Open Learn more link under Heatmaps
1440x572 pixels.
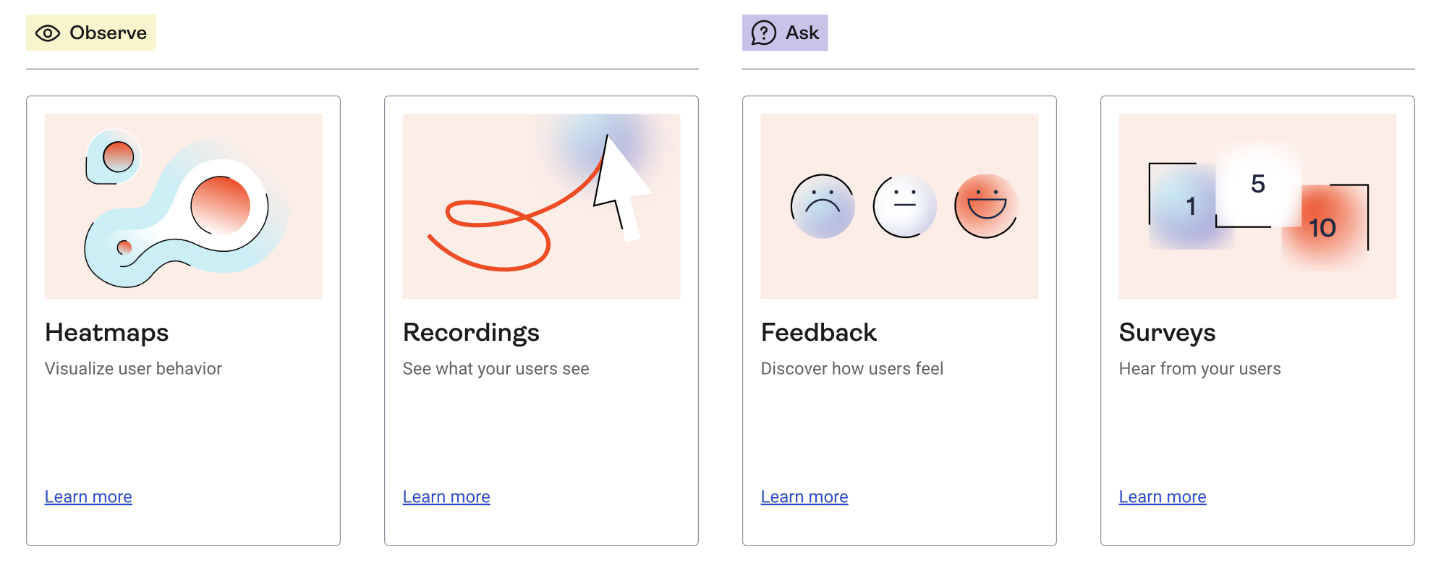pyautogui.click(x=88, y=497)
